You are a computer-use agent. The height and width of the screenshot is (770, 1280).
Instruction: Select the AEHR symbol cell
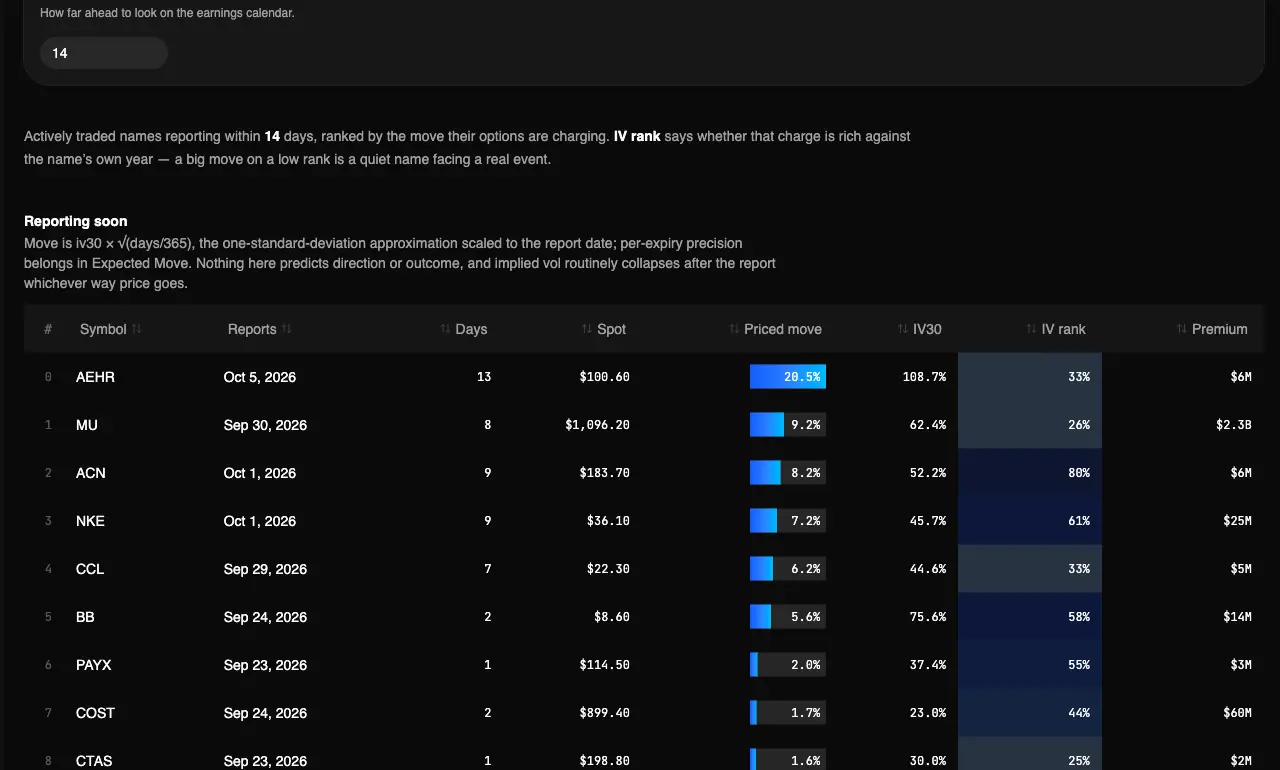pyautogui.click(x=95, y=377)
